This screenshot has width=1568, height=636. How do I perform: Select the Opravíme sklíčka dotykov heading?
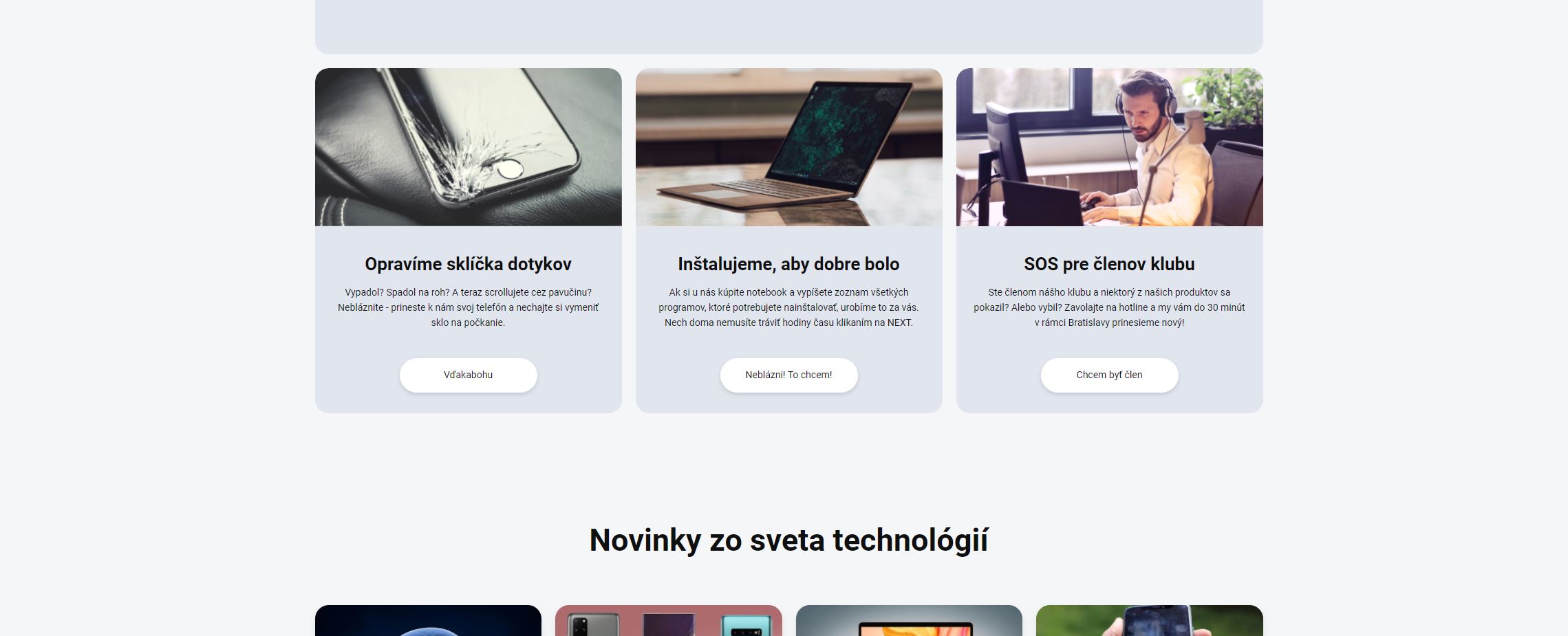coord(468,264)
